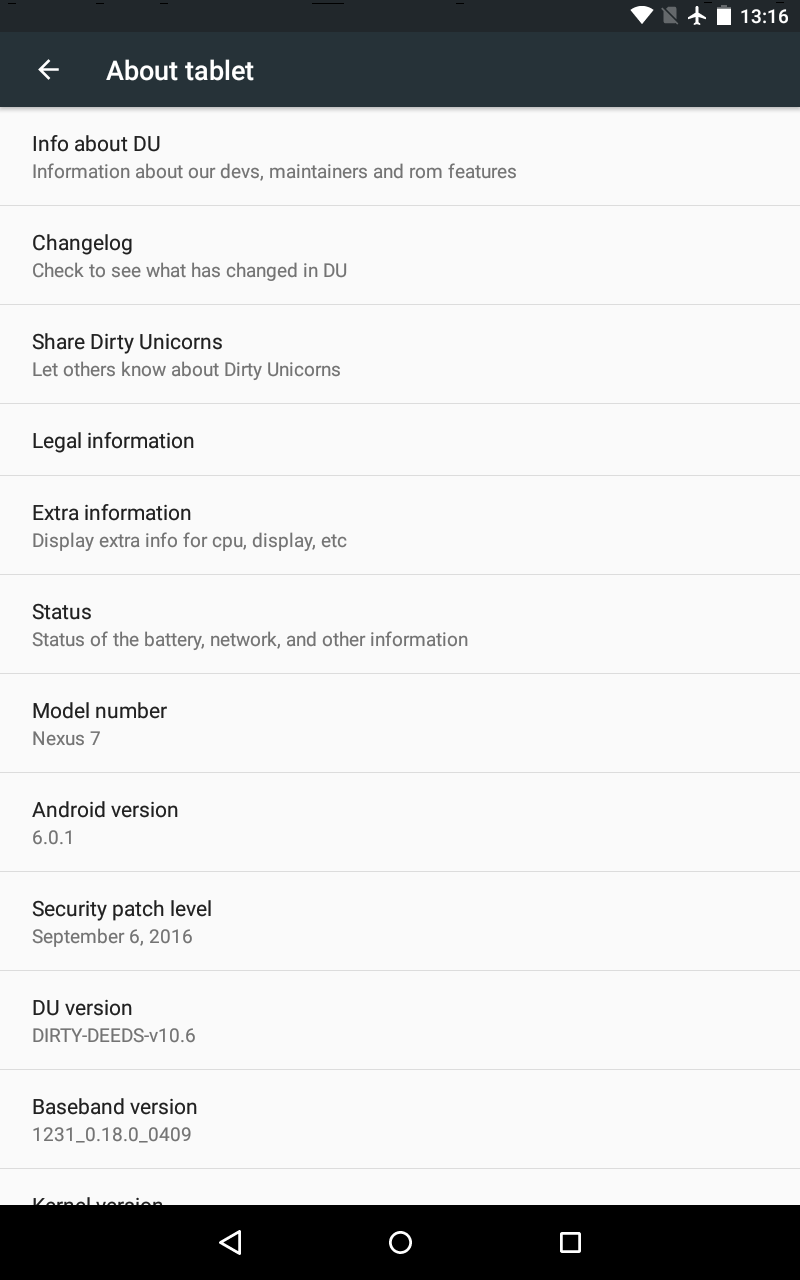
Task: Open Legal information
Action: (400, 440)
